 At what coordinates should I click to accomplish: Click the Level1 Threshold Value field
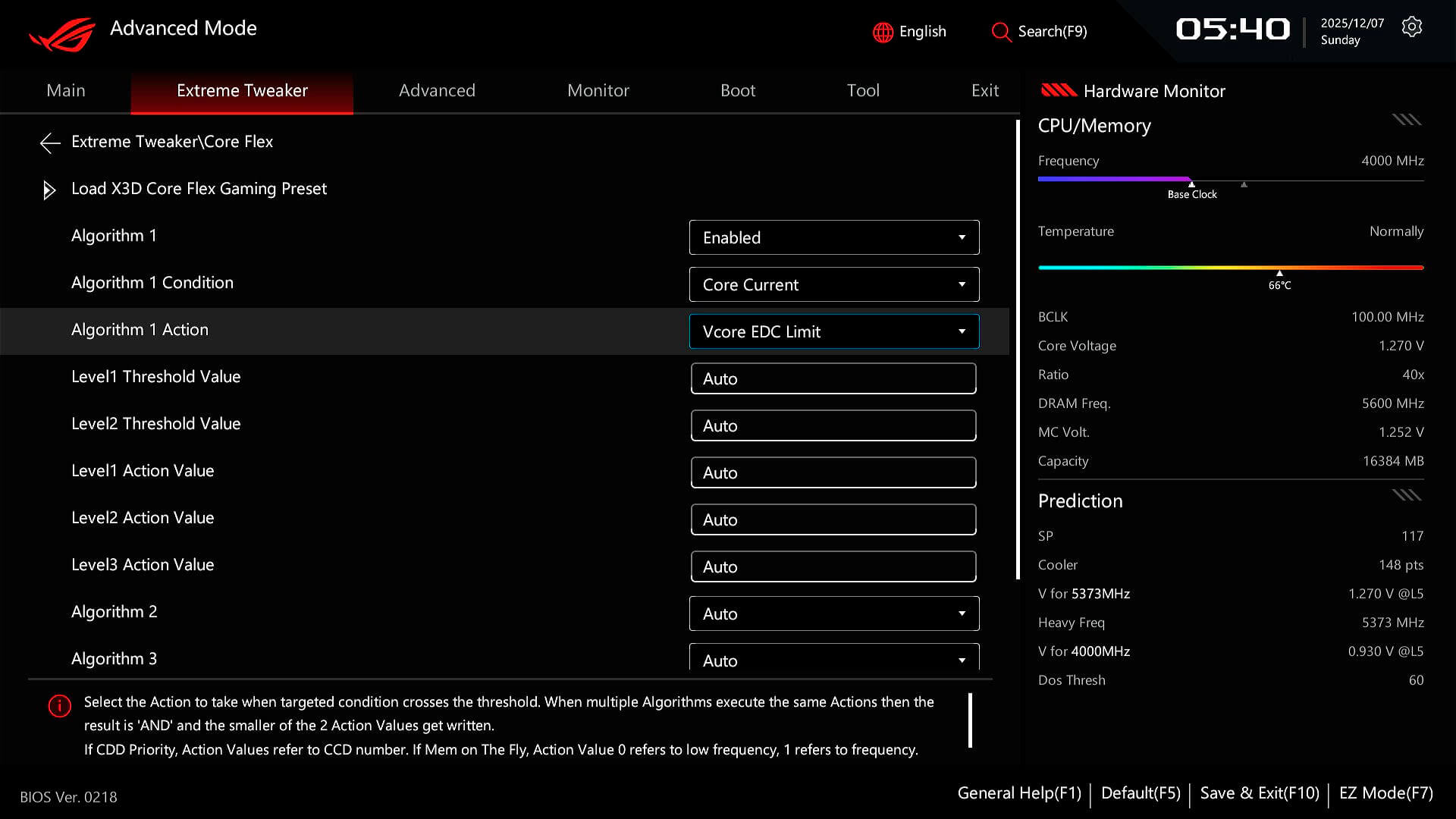[x=833, y=378]
